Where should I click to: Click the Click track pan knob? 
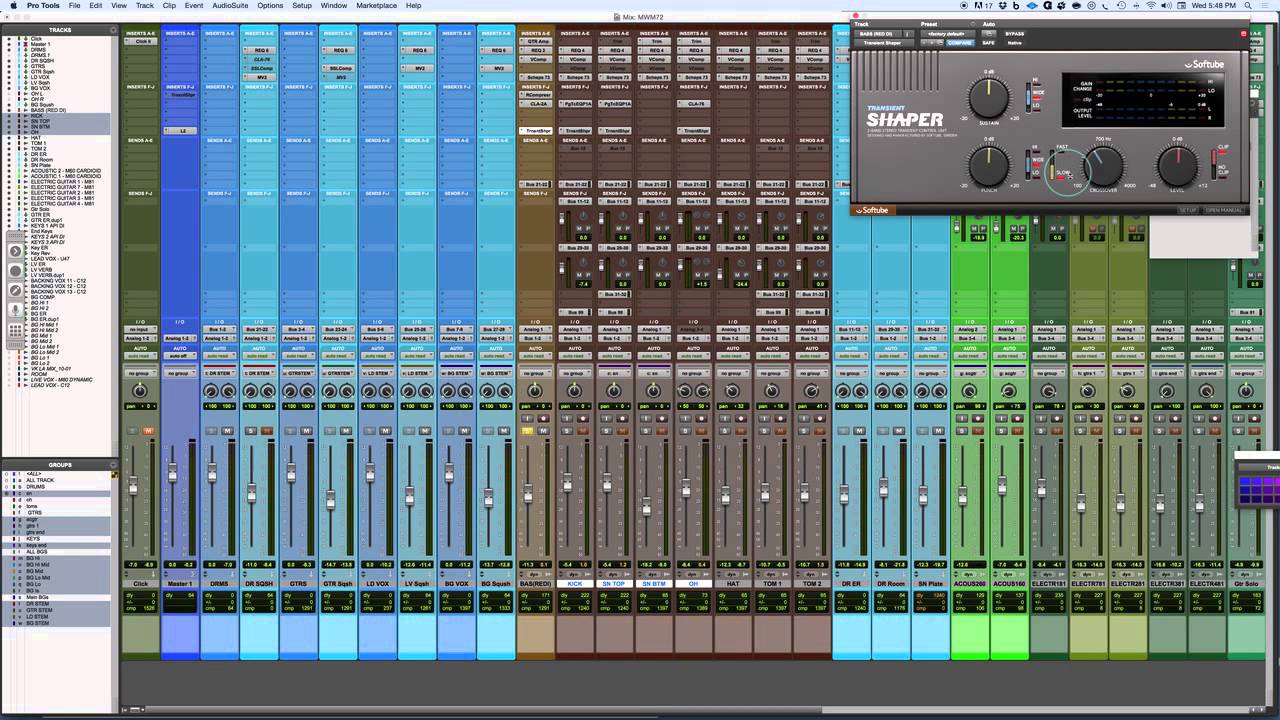pyautogui.click(x=140, y=391)
